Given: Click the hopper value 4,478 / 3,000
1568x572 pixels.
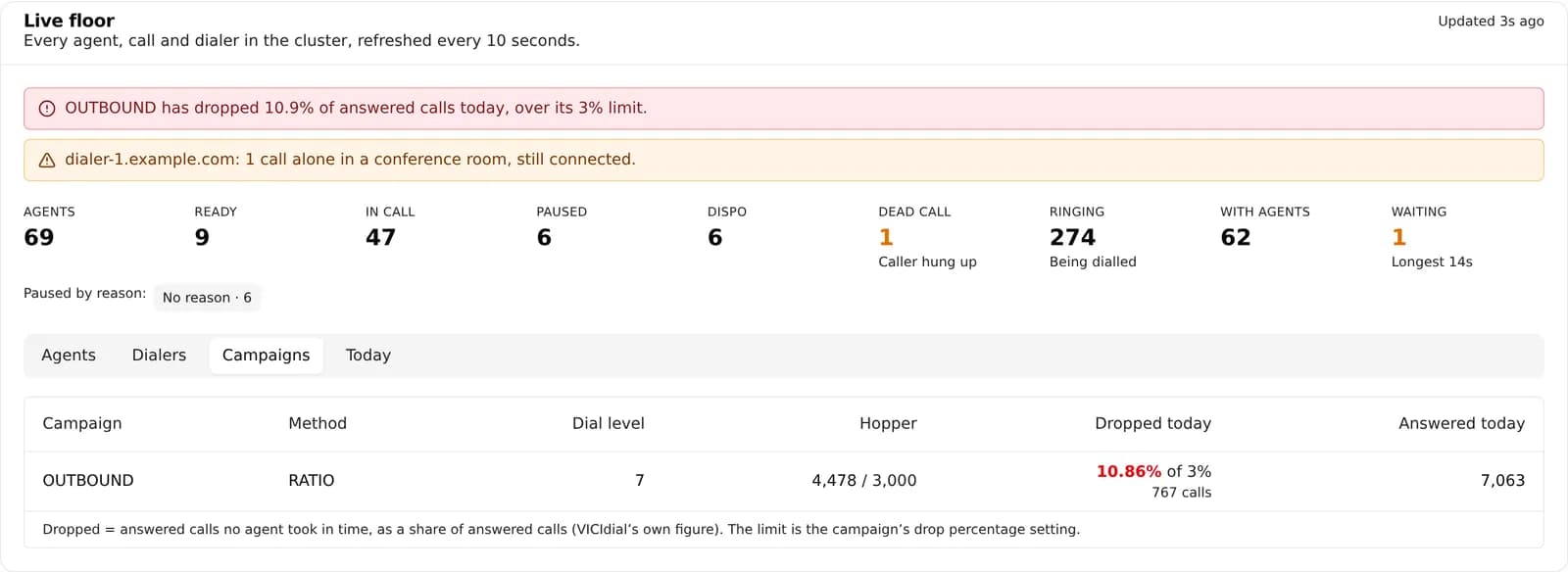Looking at the screenshot, I should pos(863,481).
